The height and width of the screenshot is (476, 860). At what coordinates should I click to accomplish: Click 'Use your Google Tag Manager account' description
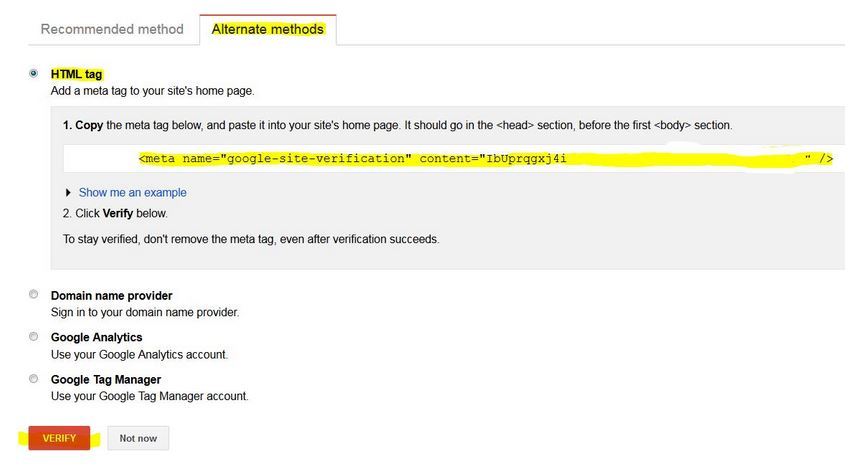coord(149,396)
